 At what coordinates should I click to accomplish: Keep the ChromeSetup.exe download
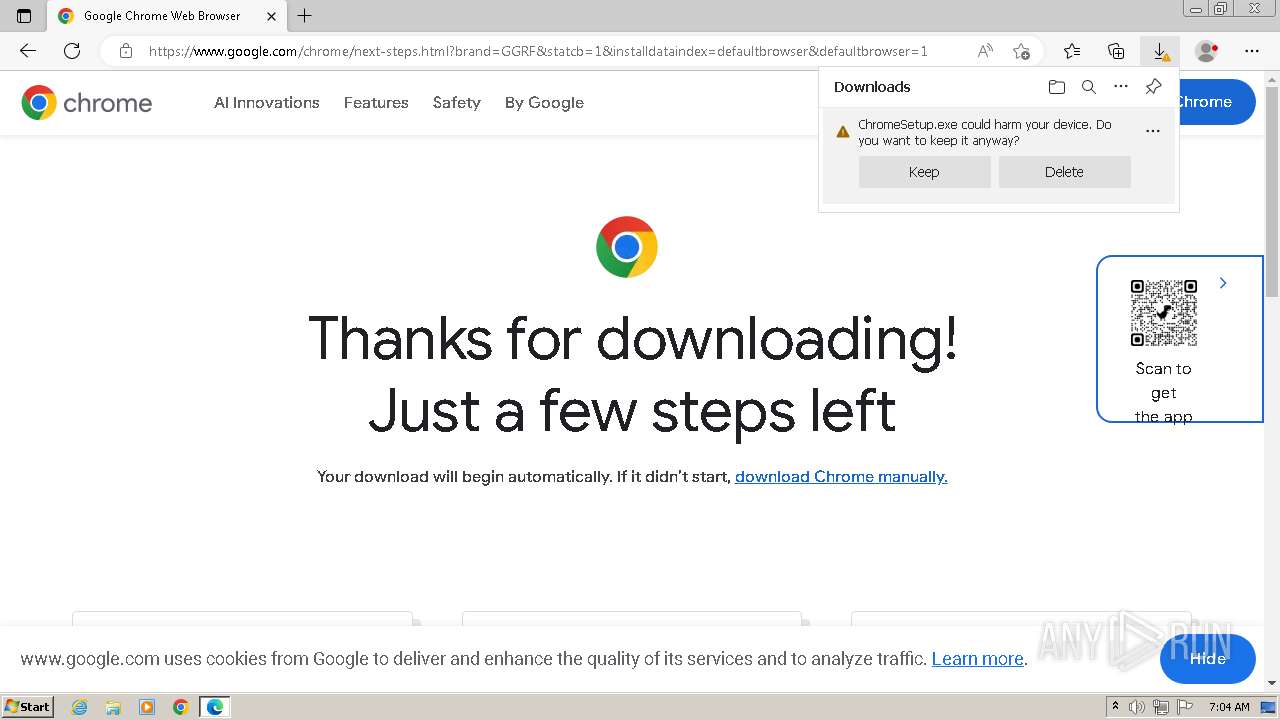924,172
